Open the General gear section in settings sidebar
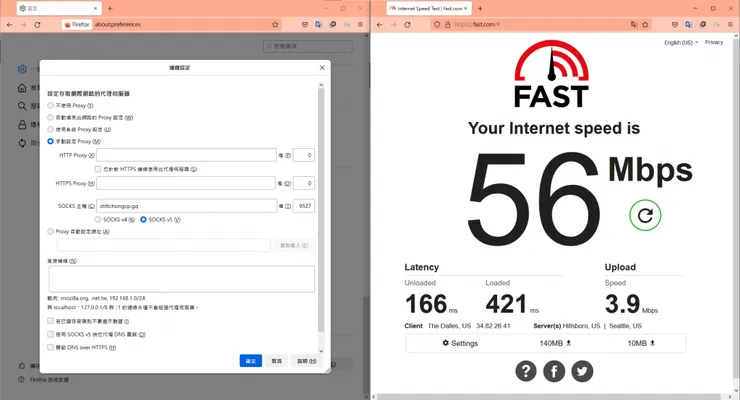 (x=22, y=69)
